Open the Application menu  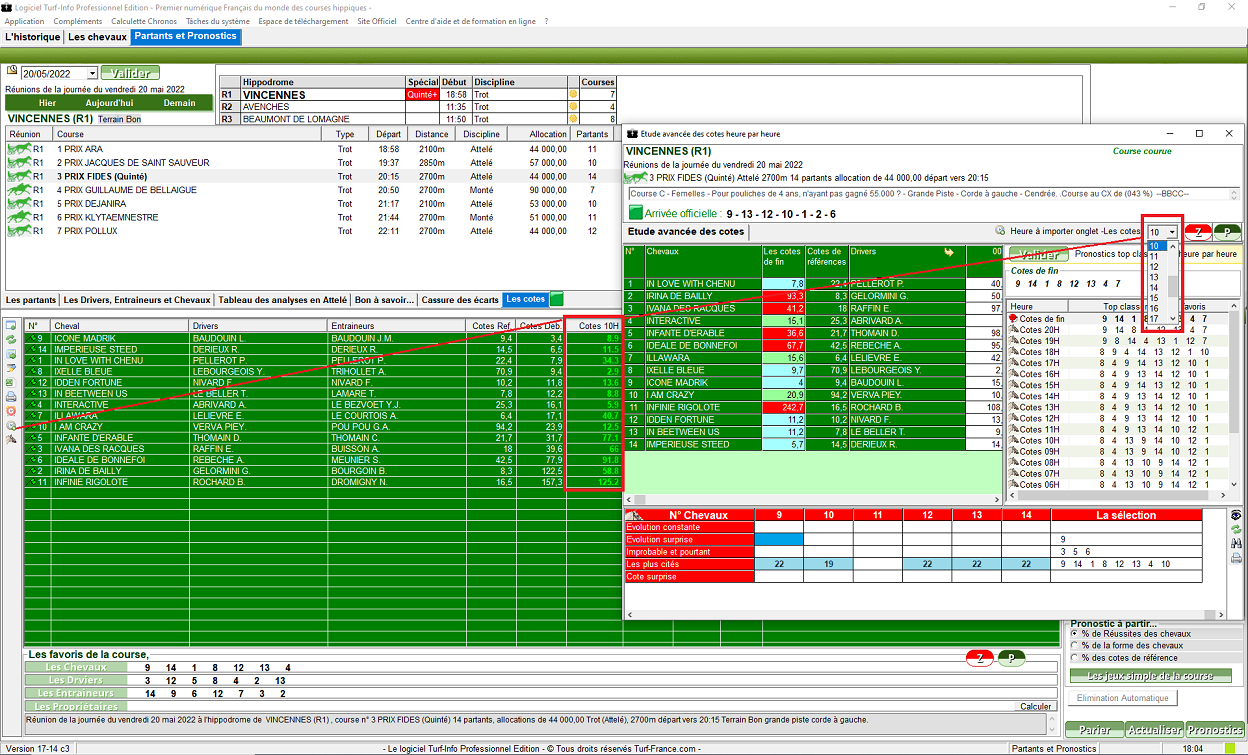click(25, 21)
